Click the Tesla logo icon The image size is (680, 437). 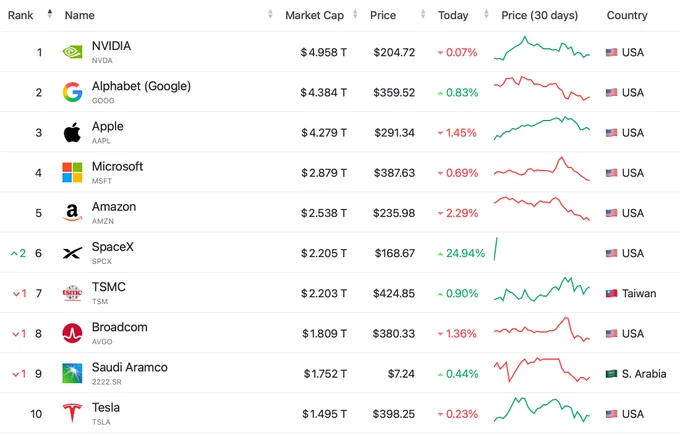pos(72,413)
